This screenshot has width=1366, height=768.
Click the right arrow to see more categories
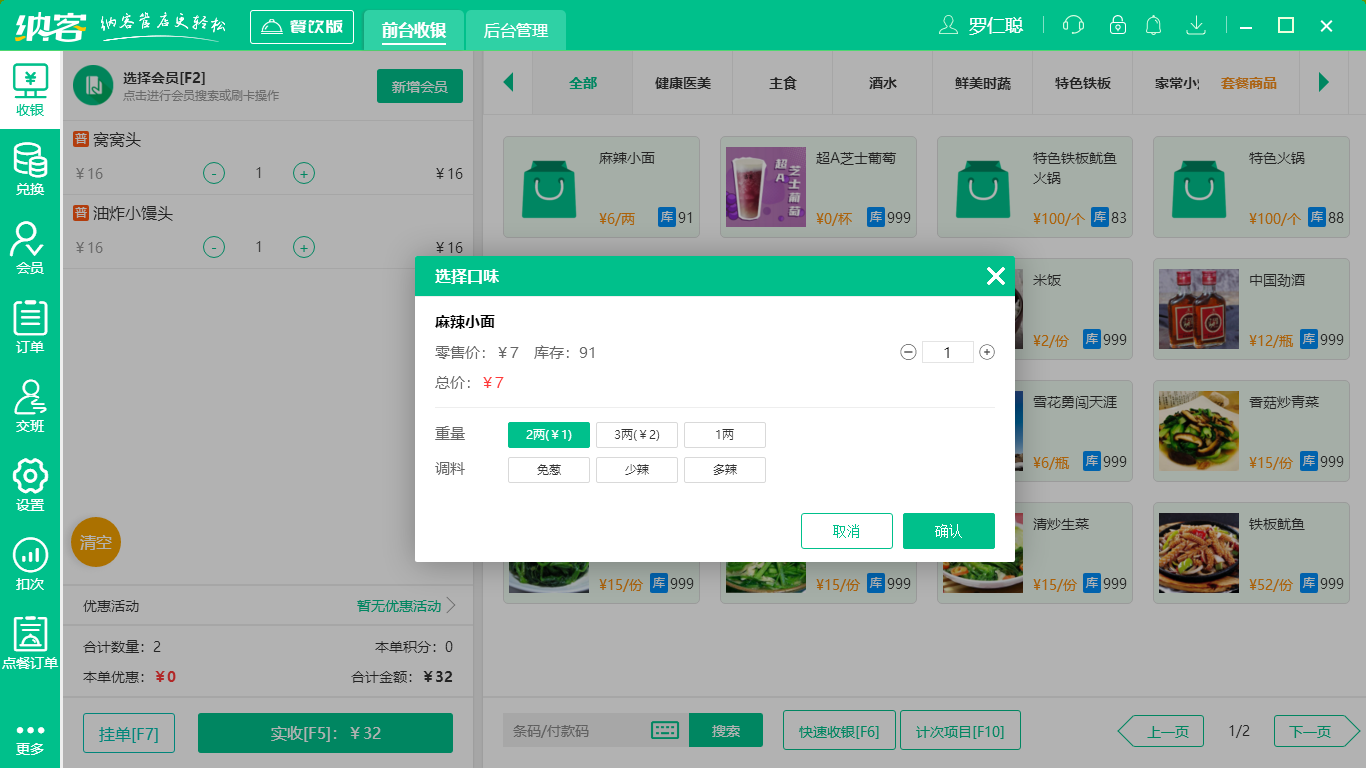click(x=1326, y=84)
